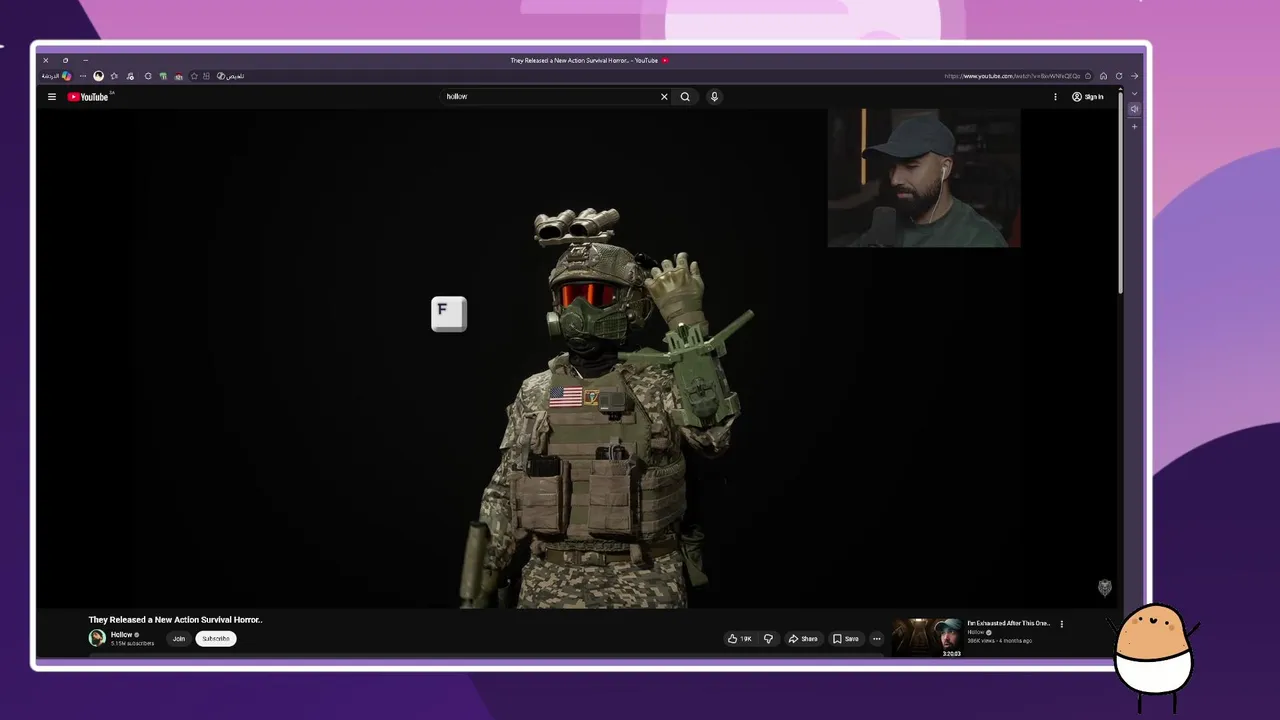Viewport: 1280px width, 720px height.
Task: Sign in to YouTube
Action: [1088, 97]
